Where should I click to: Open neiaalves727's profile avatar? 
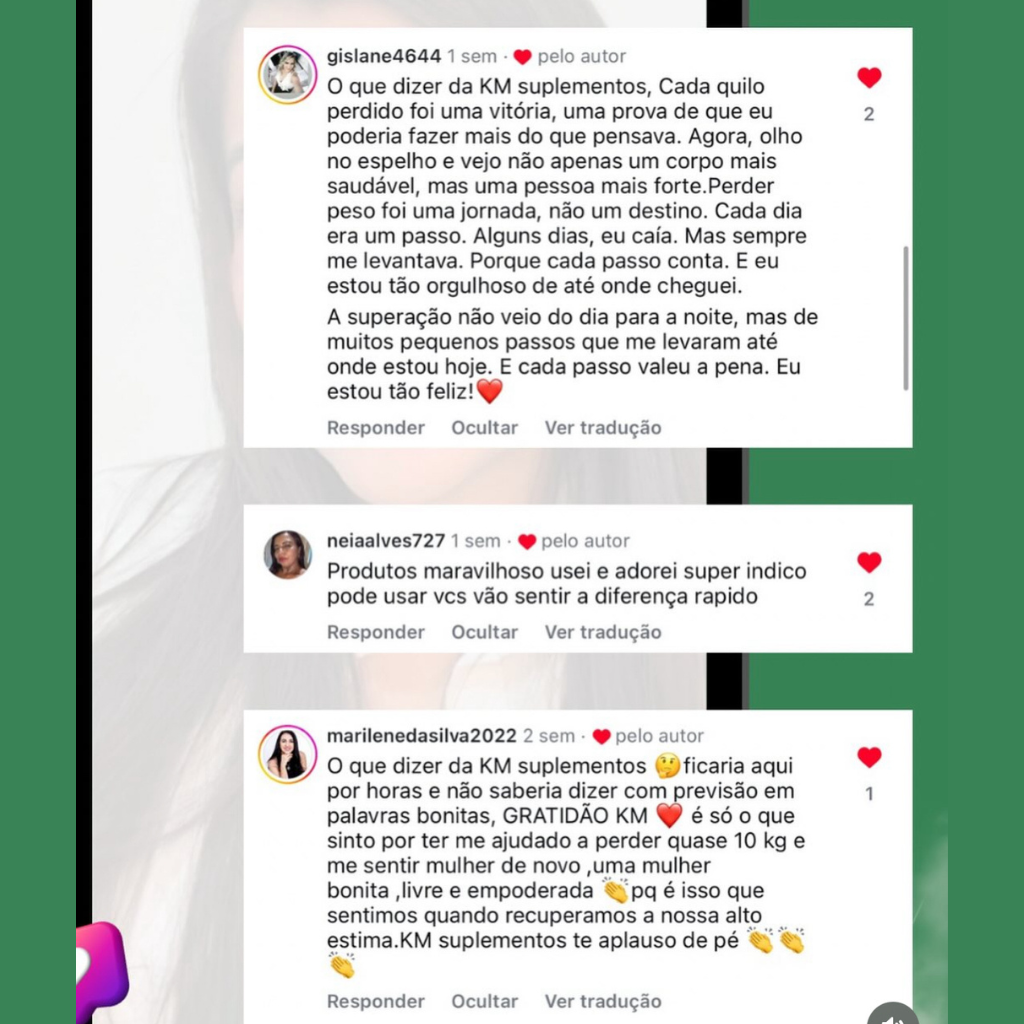[x=287, y=554]
